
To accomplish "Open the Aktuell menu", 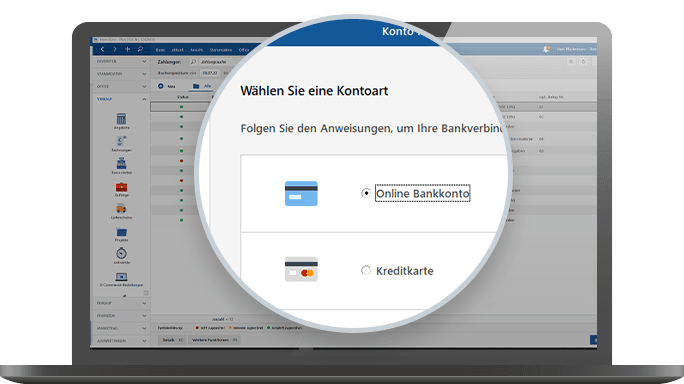I will tap(177, 50).
